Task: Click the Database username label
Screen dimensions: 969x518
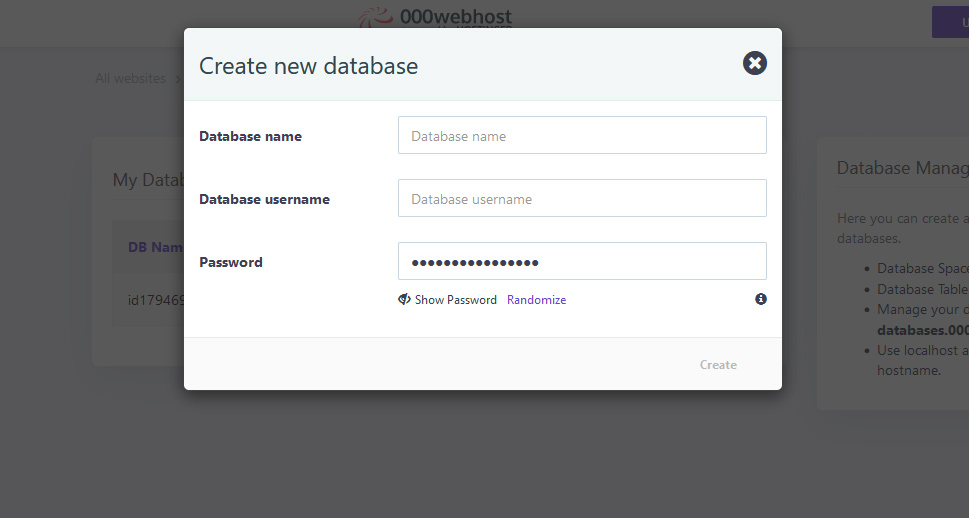Action: tap(264, 199)
